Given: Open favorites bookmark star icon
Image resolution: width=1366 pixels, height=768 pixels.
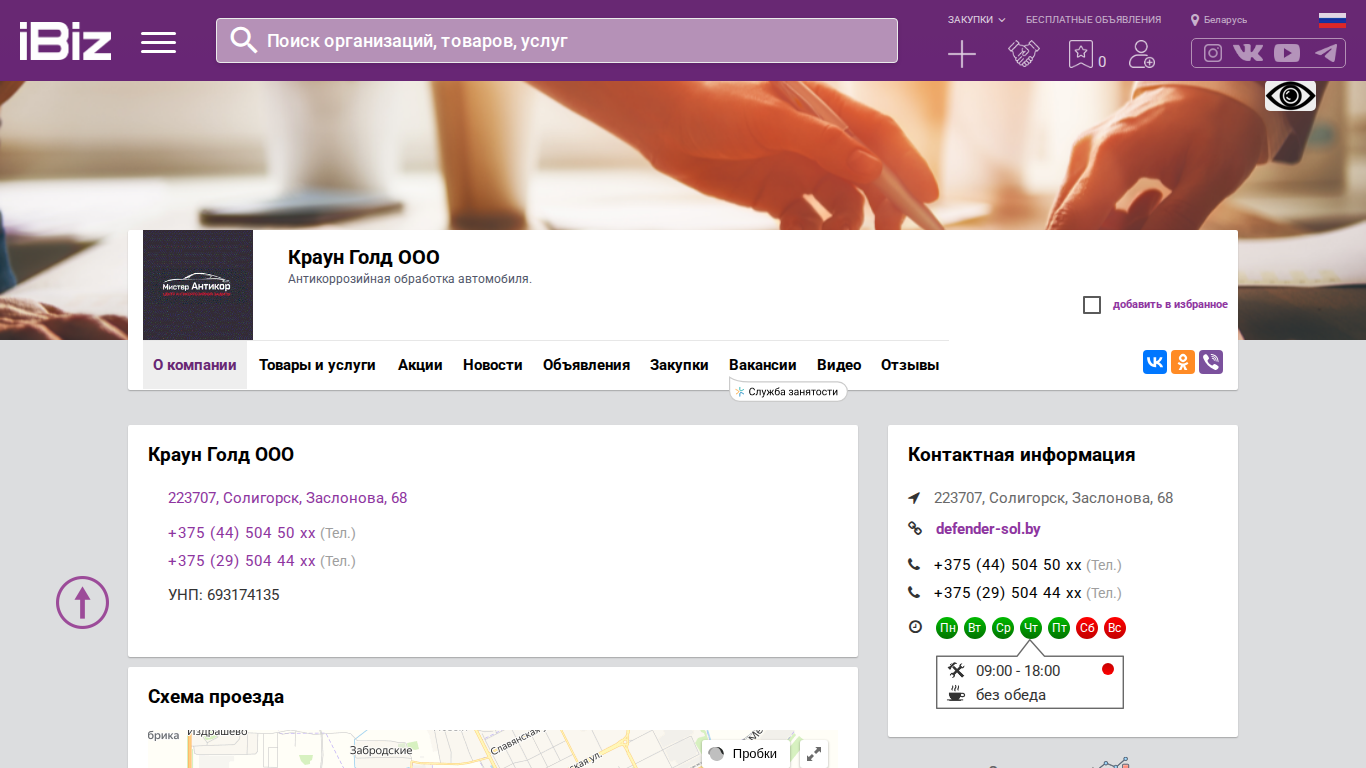Looking at the screenshot, I should coord(1081,54).
